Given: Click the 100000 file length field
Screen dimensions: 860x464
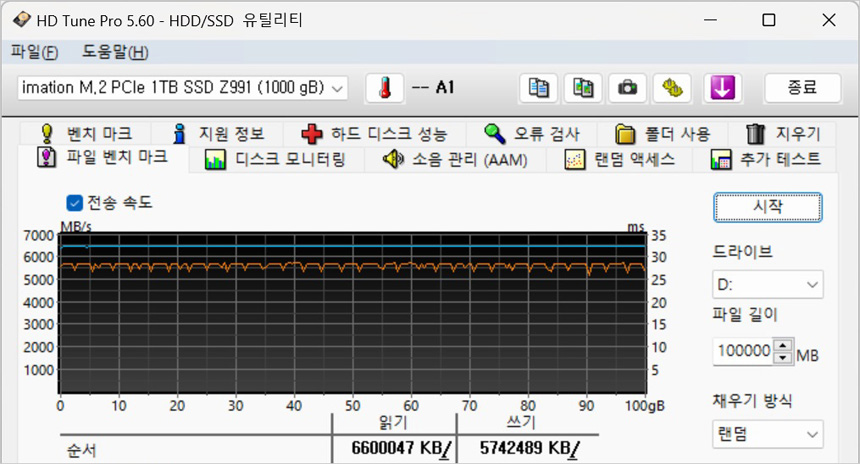Looking at the screenshot, I should pyautogui.click(x=744, y=351).
